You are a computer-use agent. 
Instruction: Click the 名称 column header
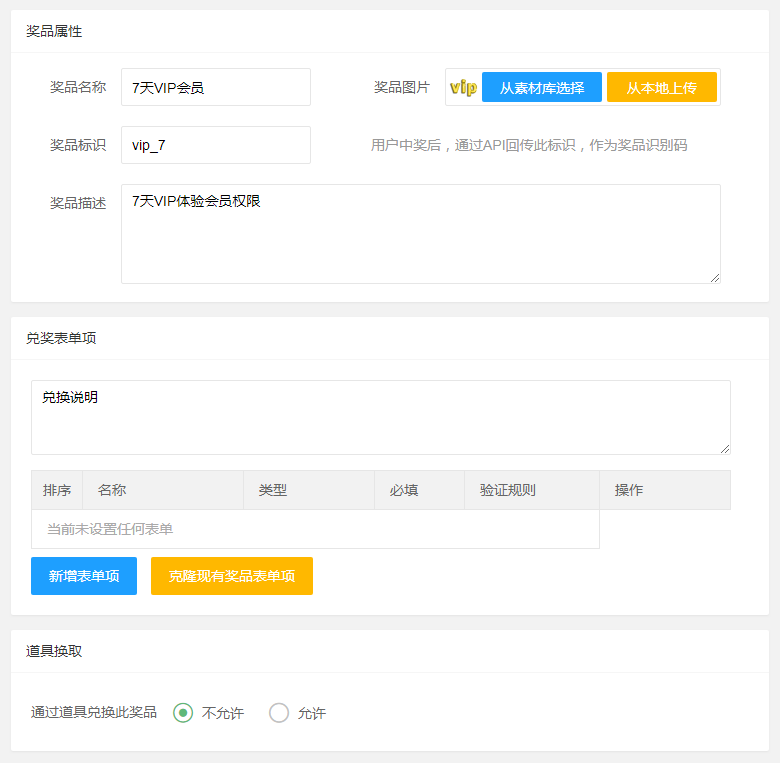[163, 490]
